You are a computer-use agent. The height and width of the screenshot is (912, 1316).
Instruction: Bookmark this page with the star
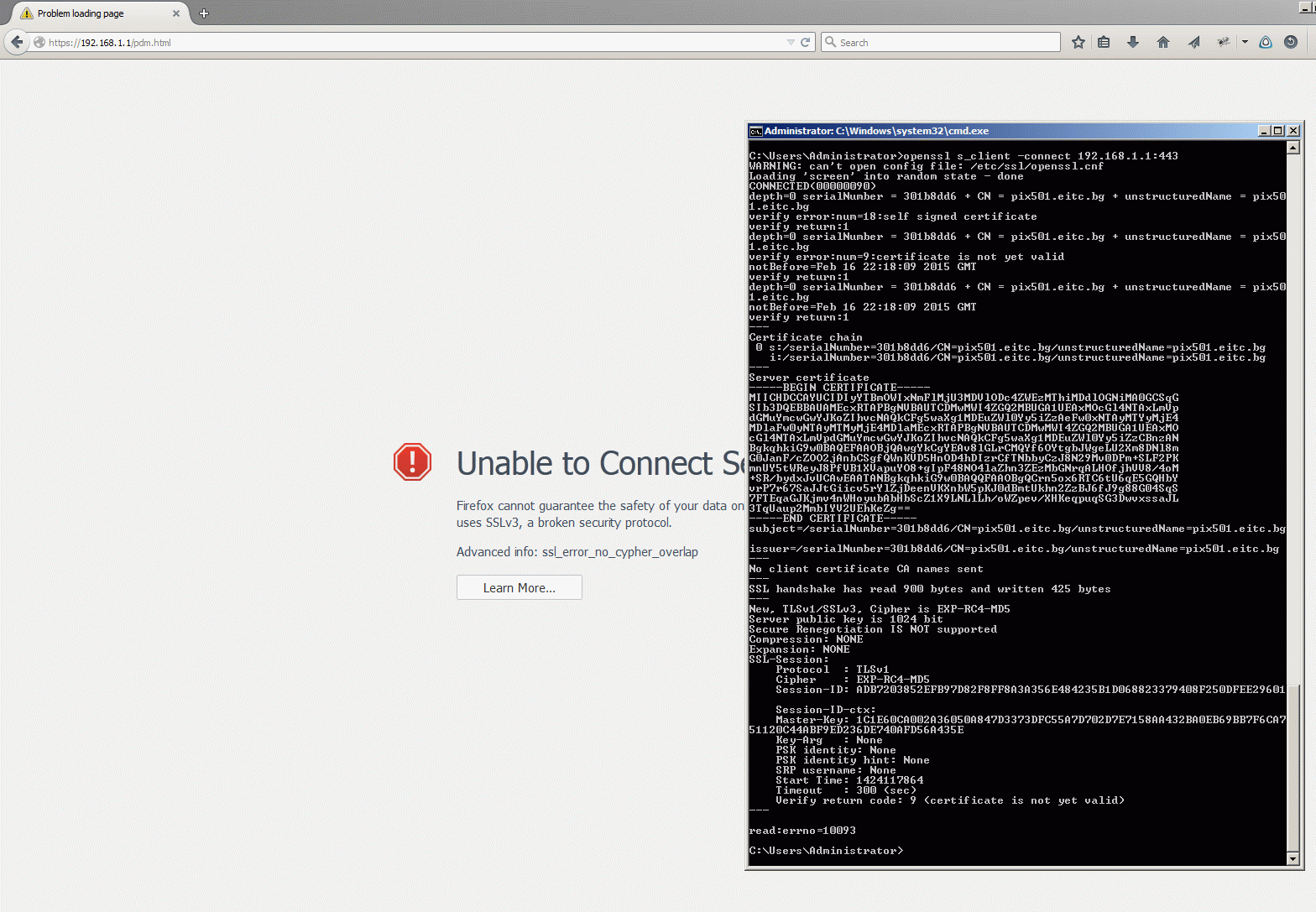(x=1078, y=42)
